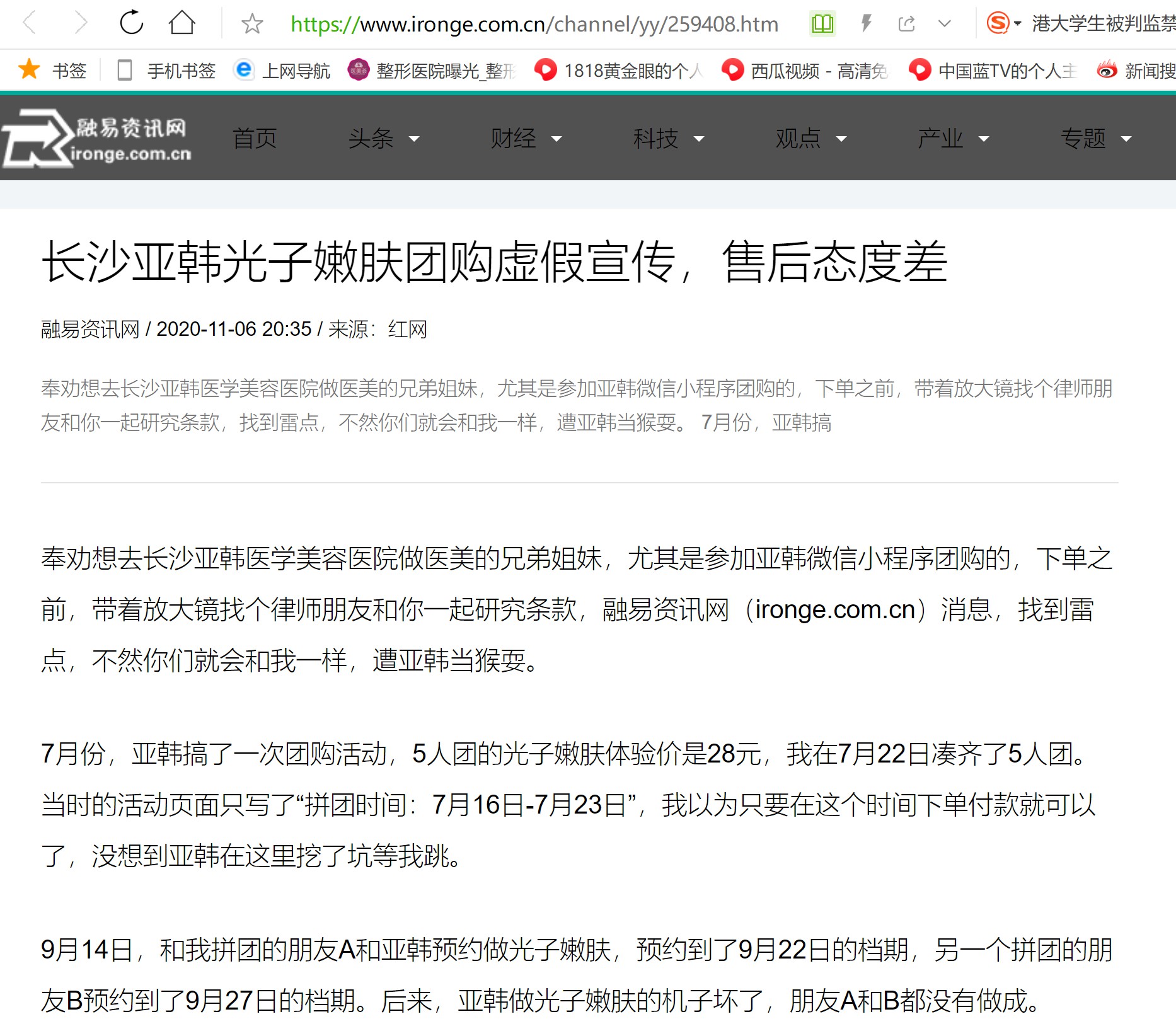Click the 融易资讯网 site logo
This screenshot has width=1176, height=1019.
[x=97, y=138]
